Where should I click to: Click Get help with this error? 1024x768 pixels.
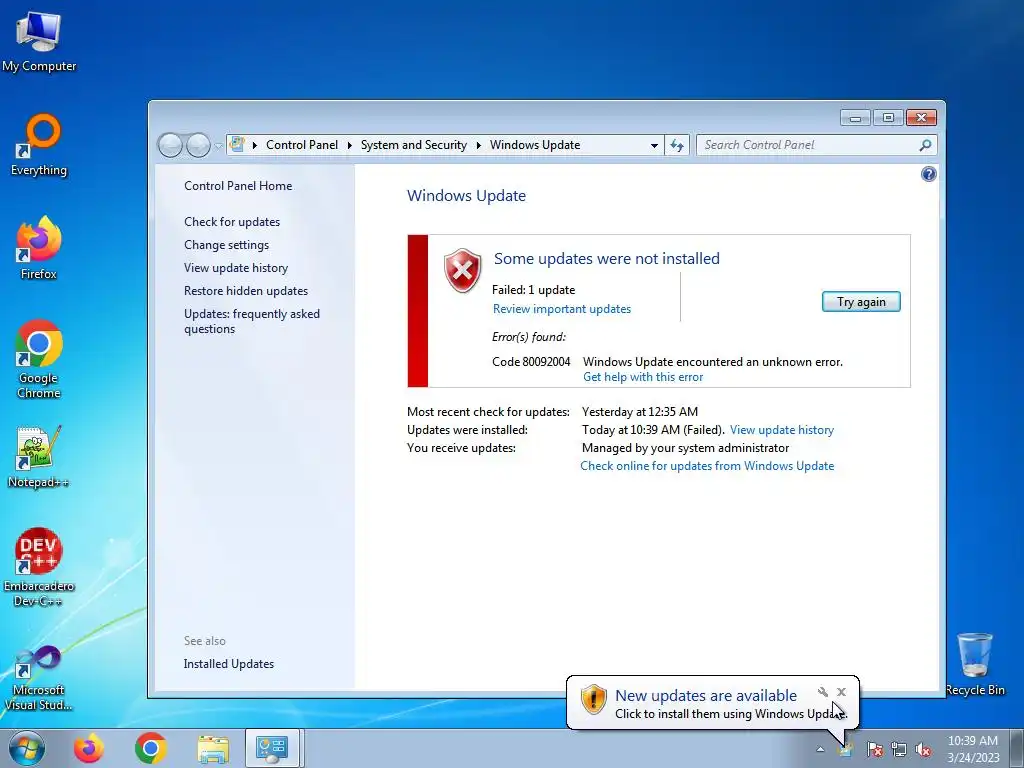(643, 377)
